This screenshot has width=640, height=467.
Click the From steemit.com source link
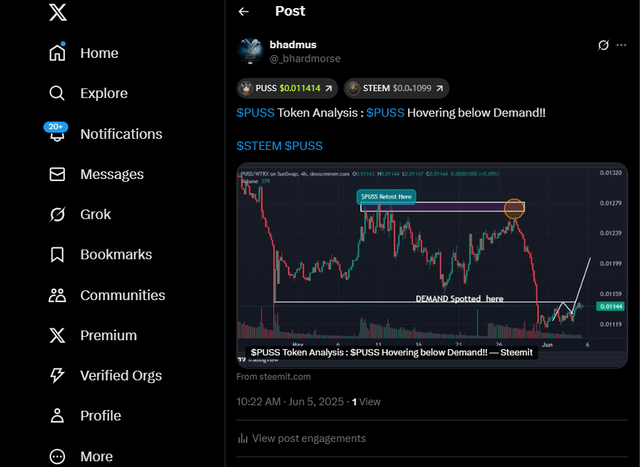click(273, 376)
